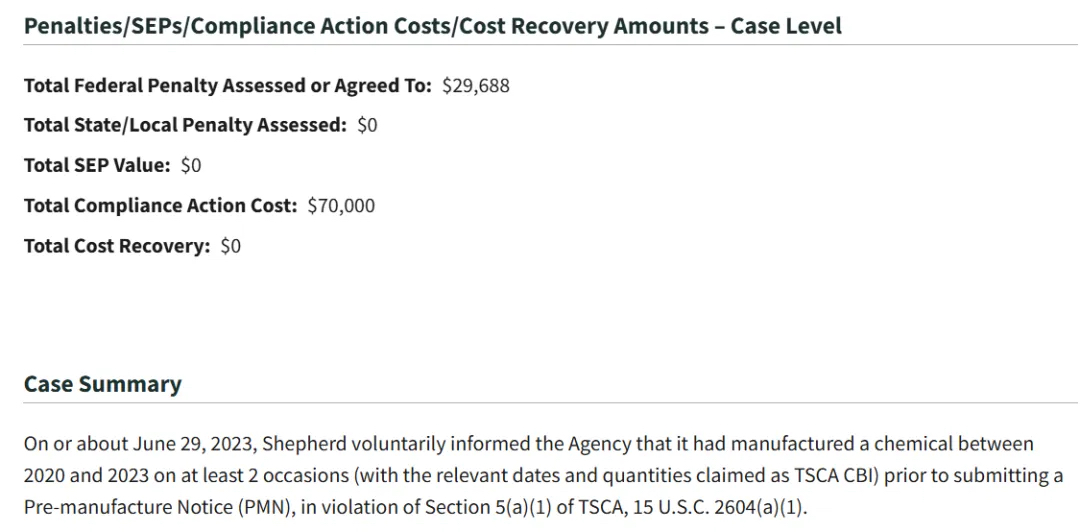Click the Total SEP Value label
The height and width of the screenshot is (532, 1080).
pyautogui.click(x=97, y=165)
